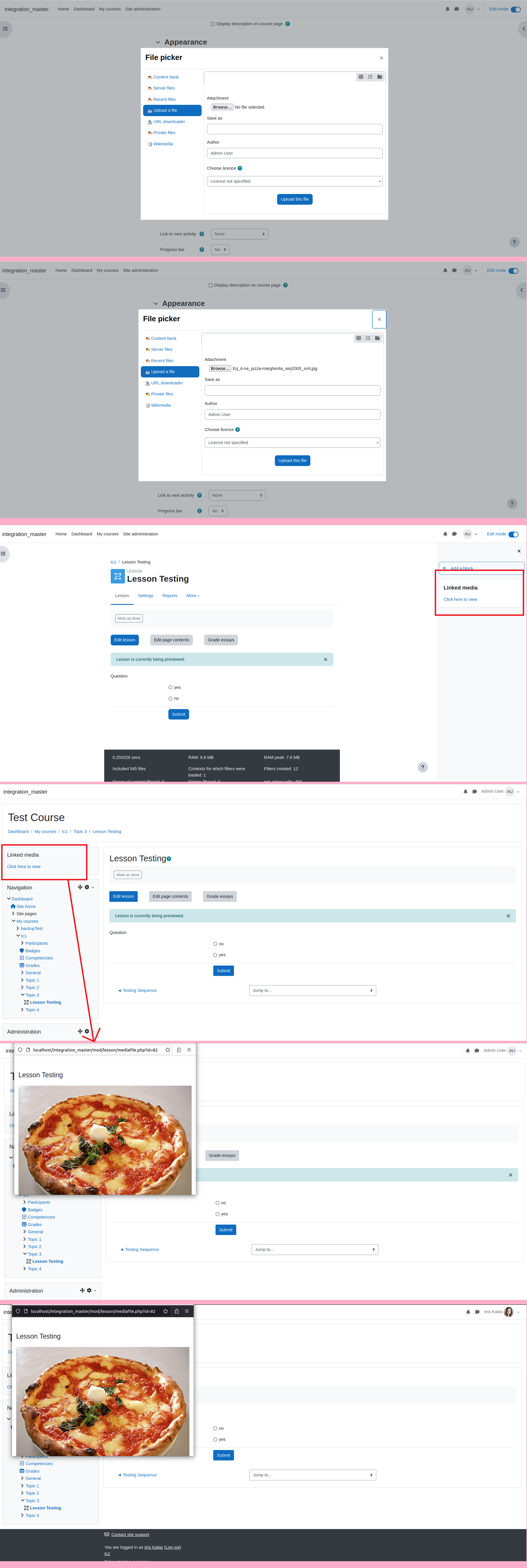Click pizza image in the dark-toolbar popup window

click(103, 1401)
